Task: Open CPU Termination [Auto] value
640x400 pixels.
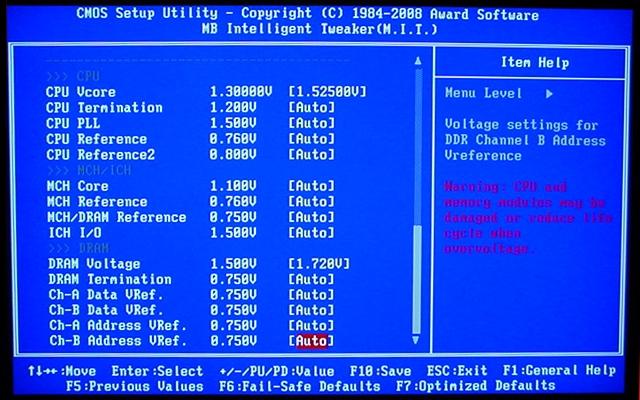Action: [311, 107]
